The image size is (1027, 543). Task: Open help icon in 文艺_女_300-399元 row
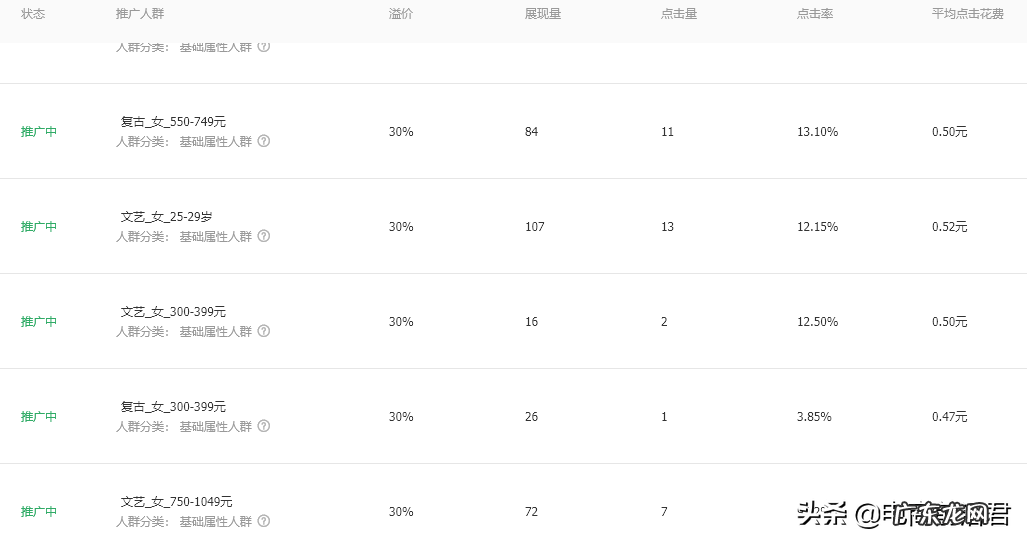point(264,331)
